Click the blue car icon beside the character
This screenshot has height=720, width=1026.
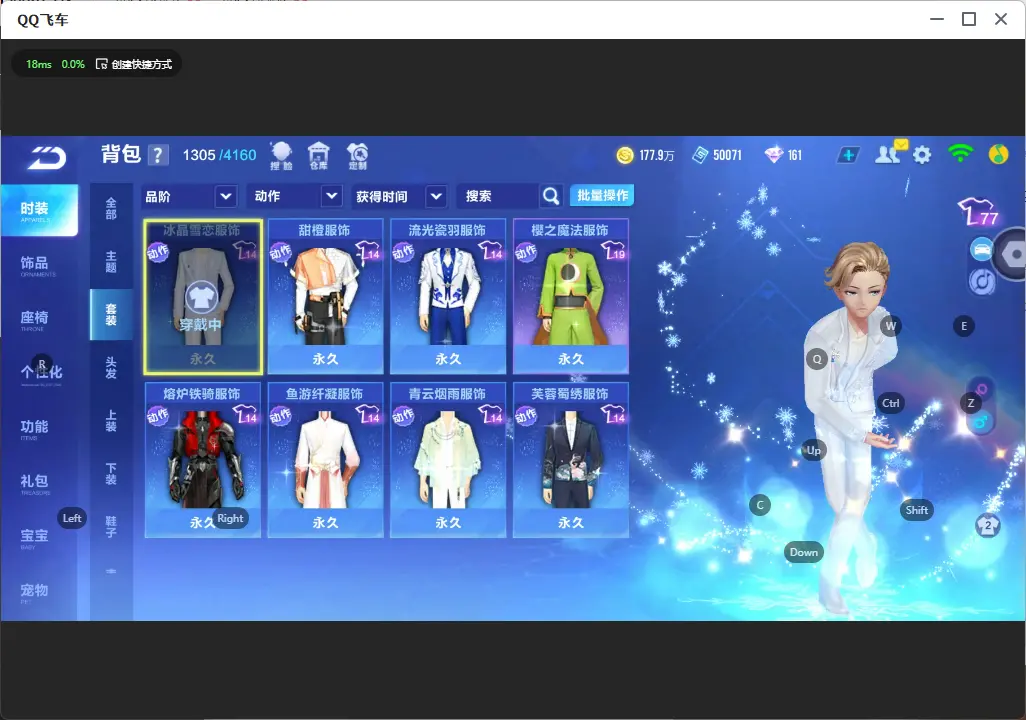pyautogui.click(x=982, y=250)
